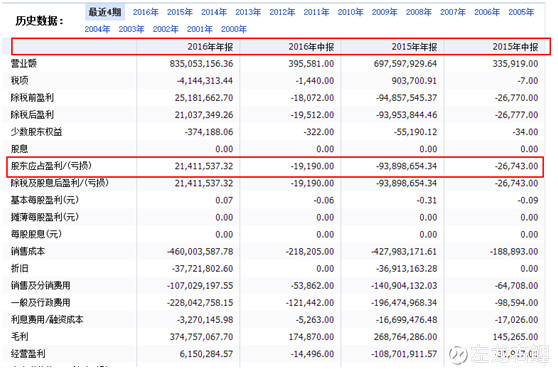Click the value -228,042,758.15
Viewport: 558px width, 369px height.
tap(200, 303)
